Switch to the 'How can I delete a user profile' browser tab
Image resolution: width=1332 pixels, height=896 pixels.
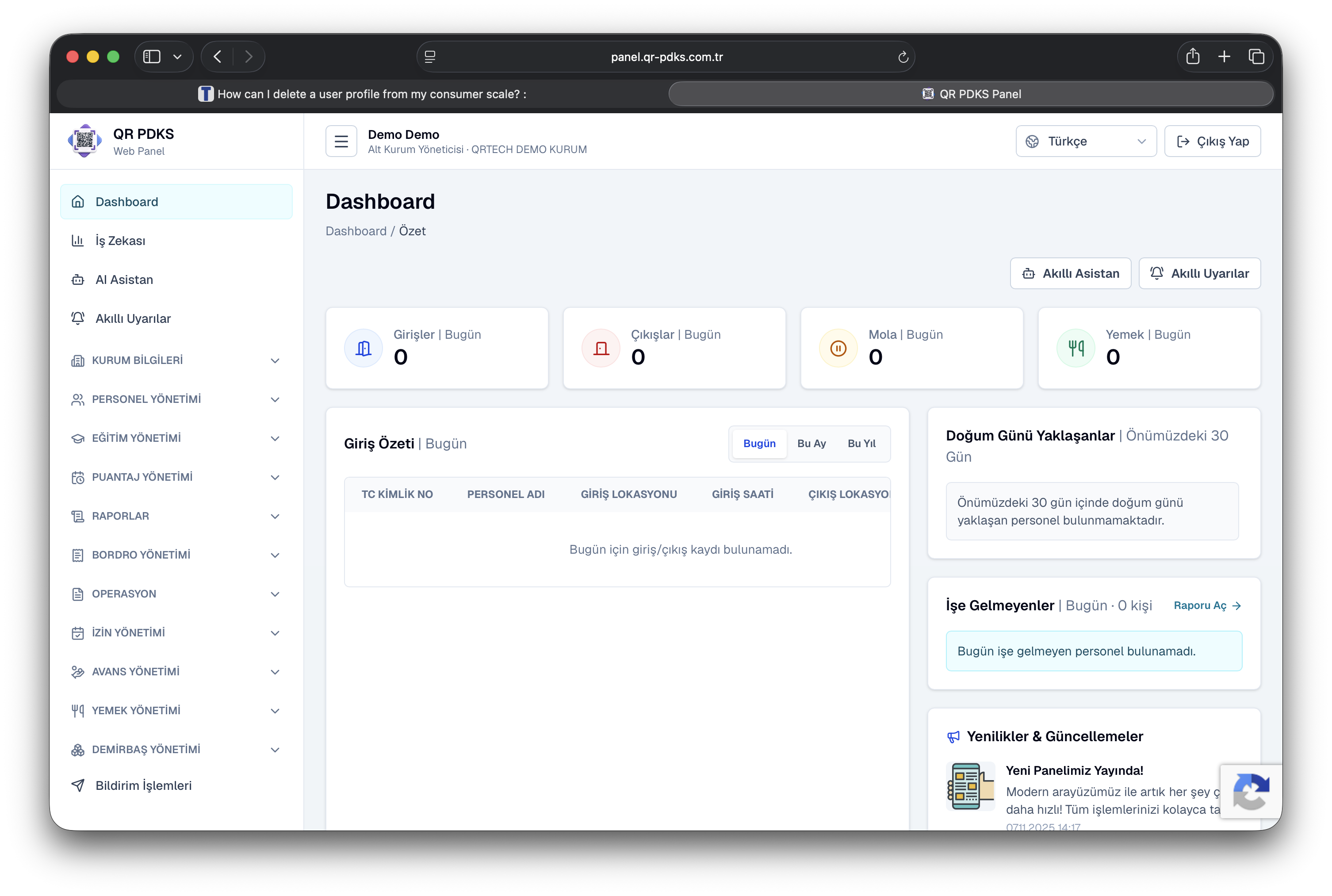[362, 94]
